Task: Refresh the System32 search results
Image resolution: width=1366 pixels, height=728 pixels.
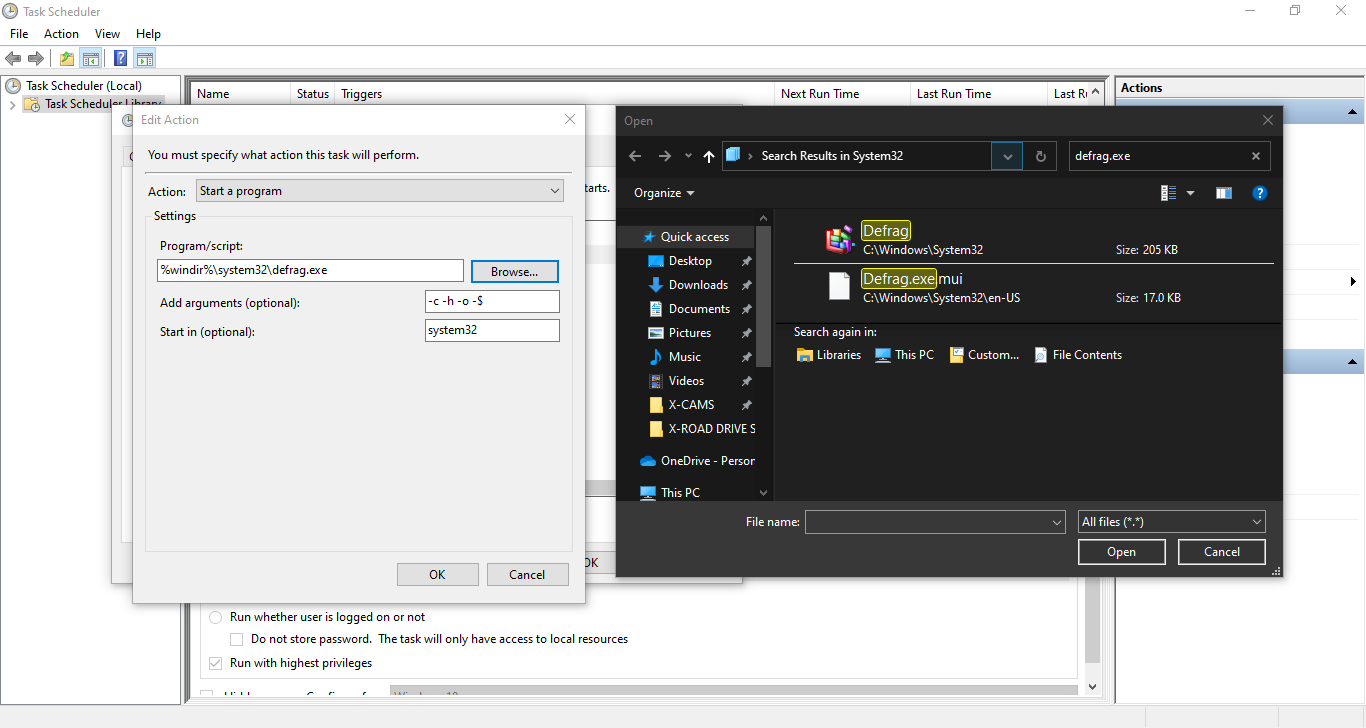Action: (x=1039, y=155)
